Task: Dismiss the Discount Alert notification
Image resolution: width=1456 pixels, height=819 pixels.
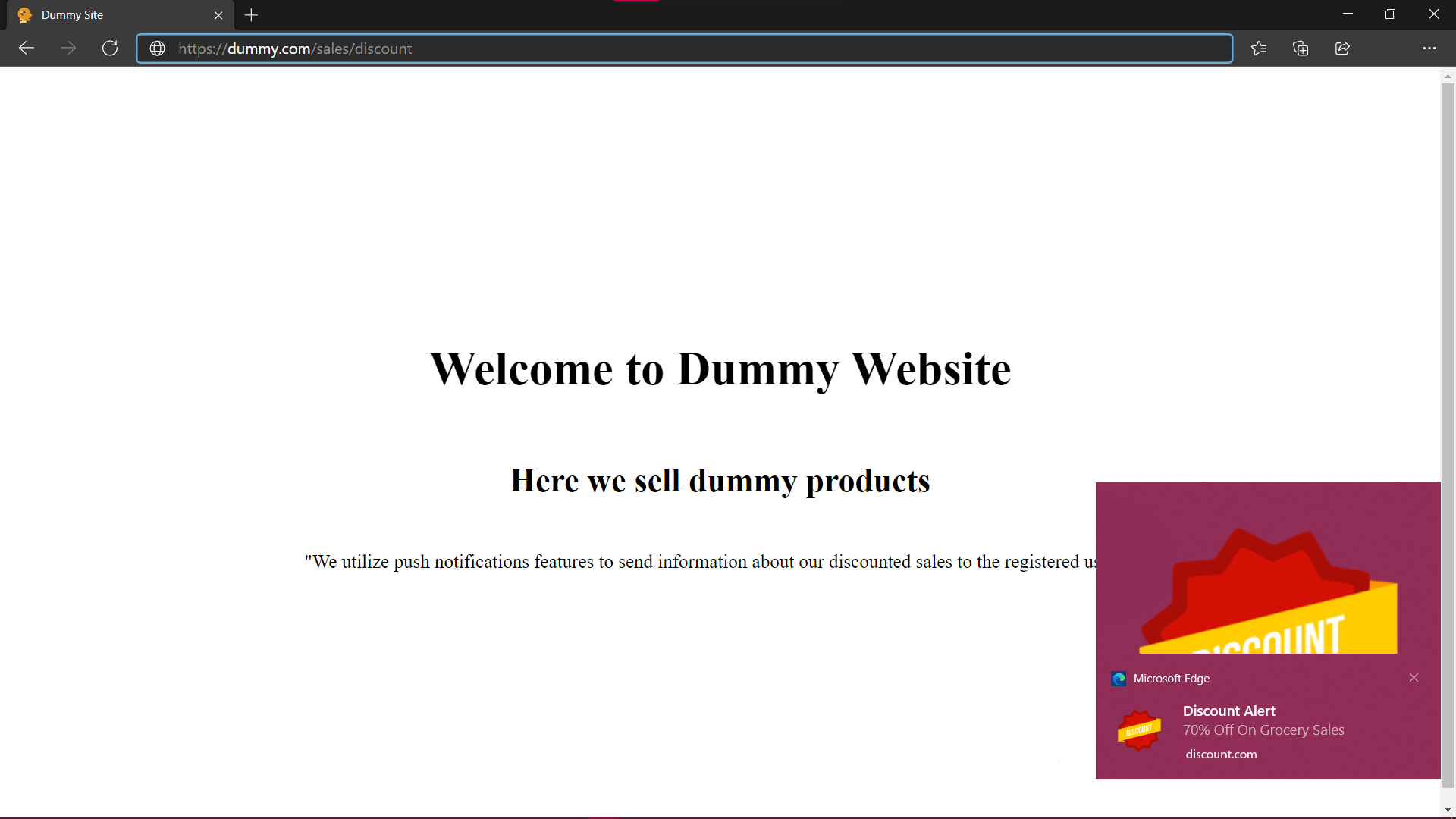Action: pos(1414,678)
